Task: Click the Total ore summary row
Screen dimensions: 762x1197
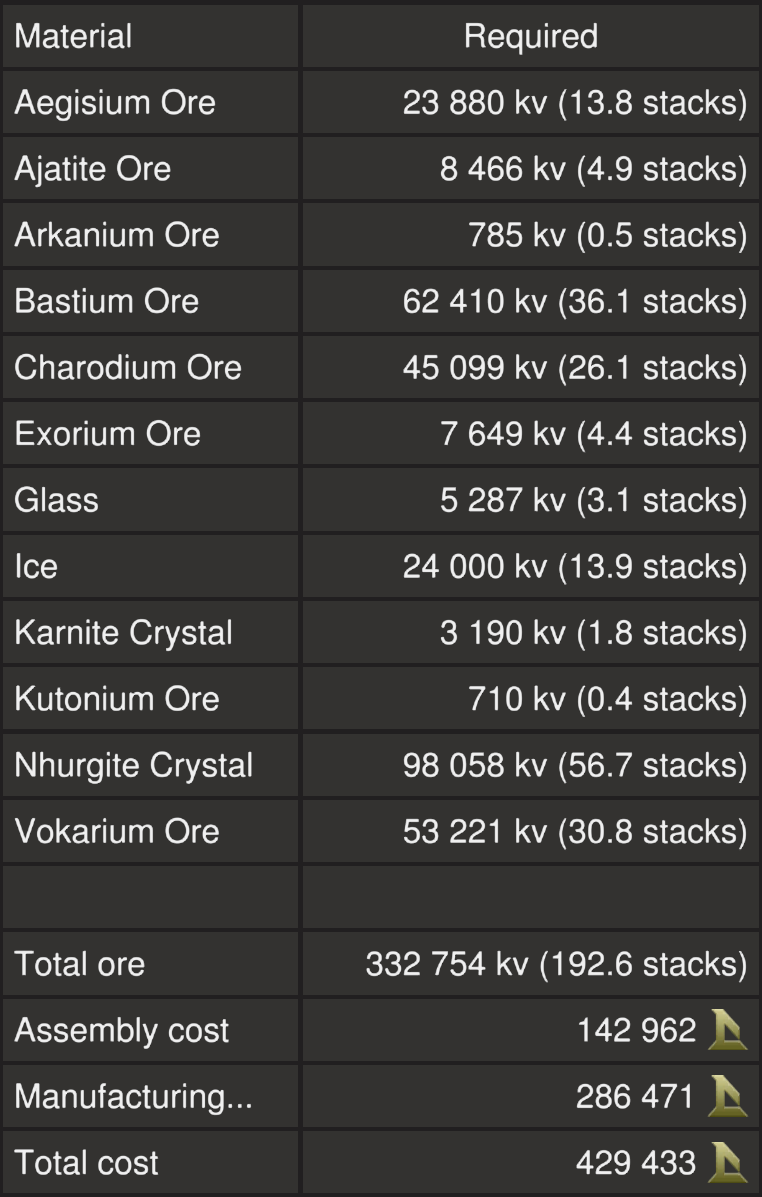Action: click(79, 964)
